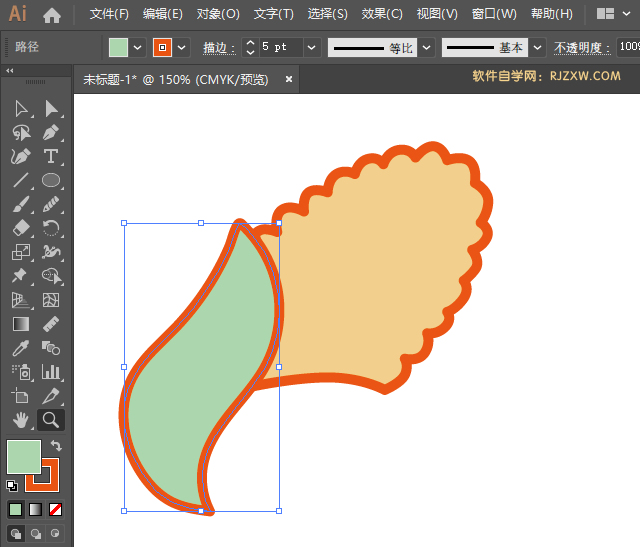Set paint mode to None
The image size is (640, 547).
(x=56, y=509)
